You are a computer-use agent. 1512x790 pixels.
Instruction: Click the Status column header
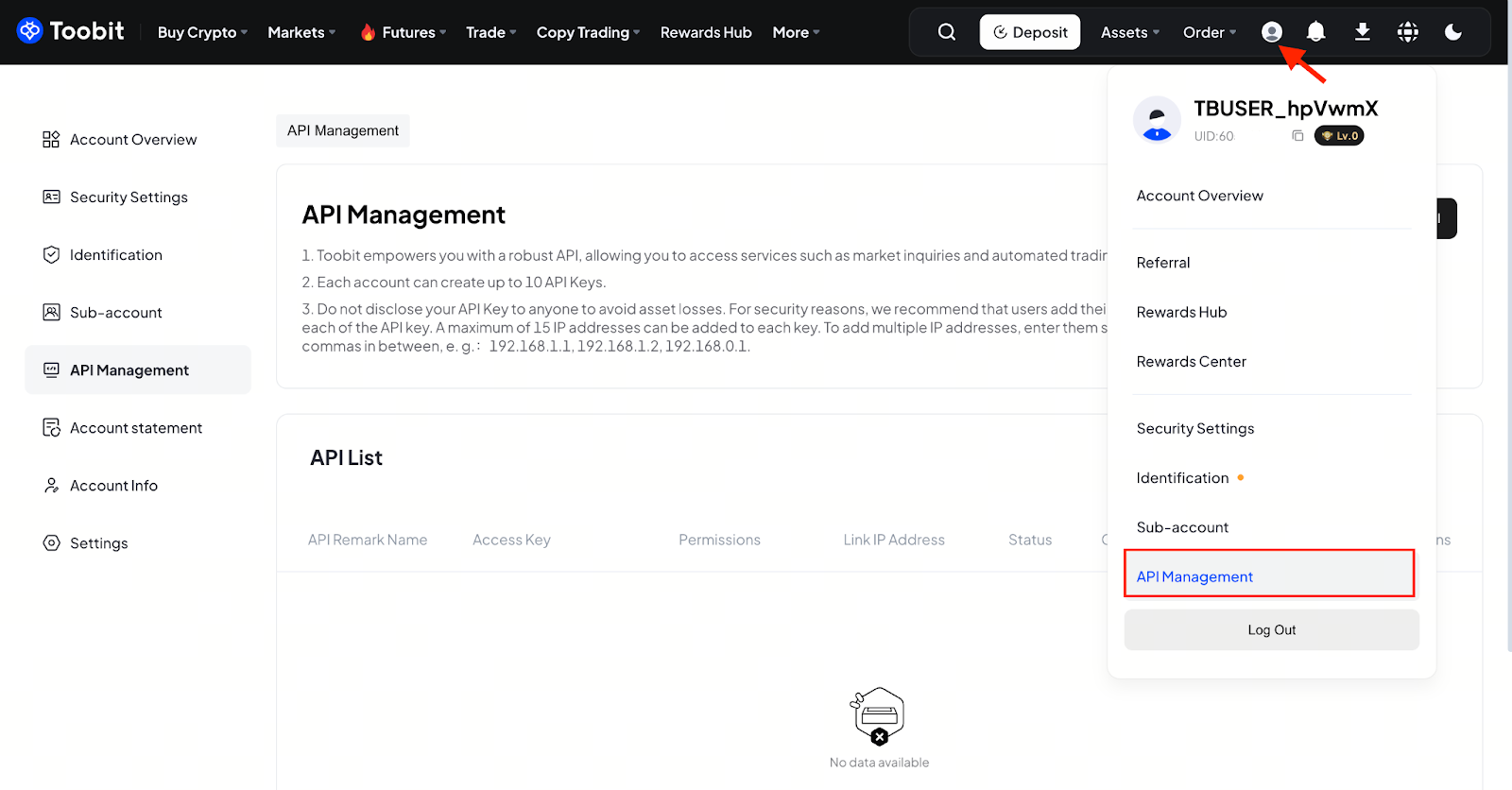(x=1030, y=540)
